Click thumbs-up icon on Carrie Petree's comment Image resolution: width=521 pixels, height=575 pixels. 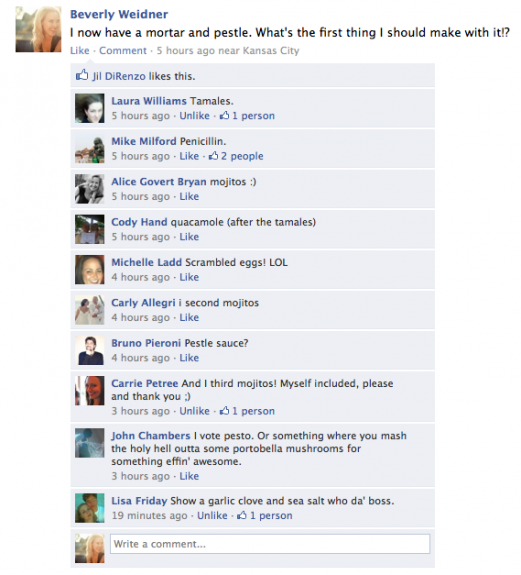tap(224, 411)
